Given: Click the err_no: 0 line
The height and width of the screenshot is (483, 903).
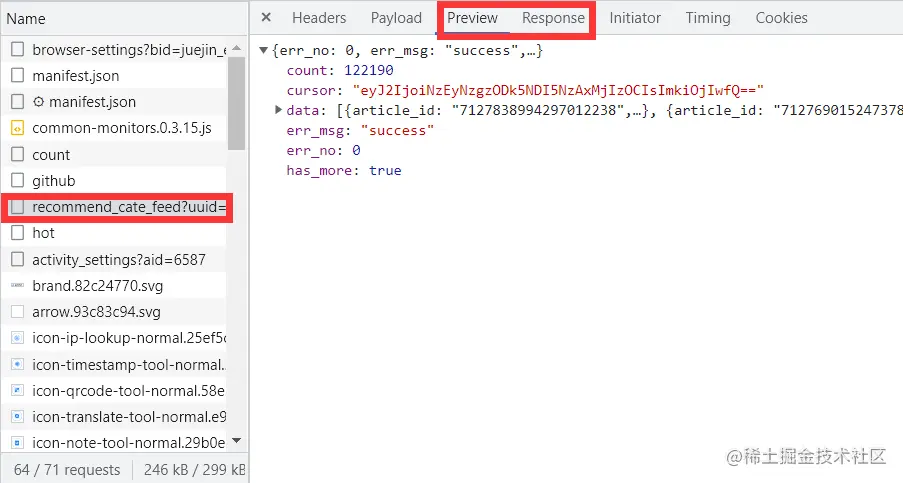Looking at the screenshot, I should (324, 150).
